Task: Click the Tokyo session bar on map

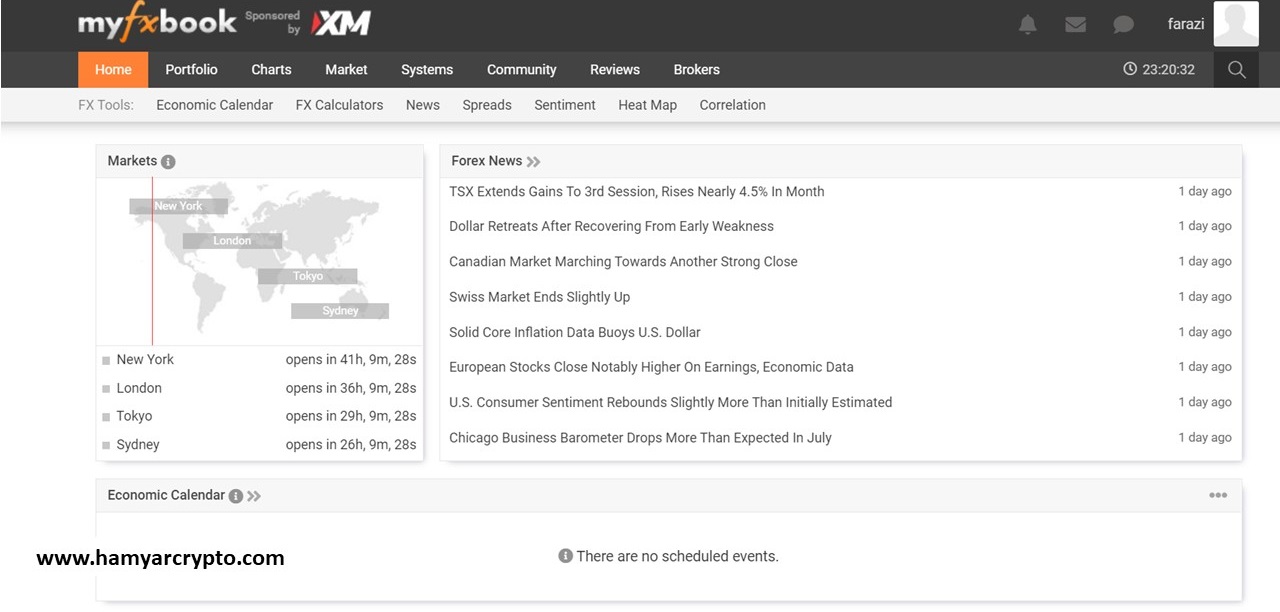Action: [307, 277]
